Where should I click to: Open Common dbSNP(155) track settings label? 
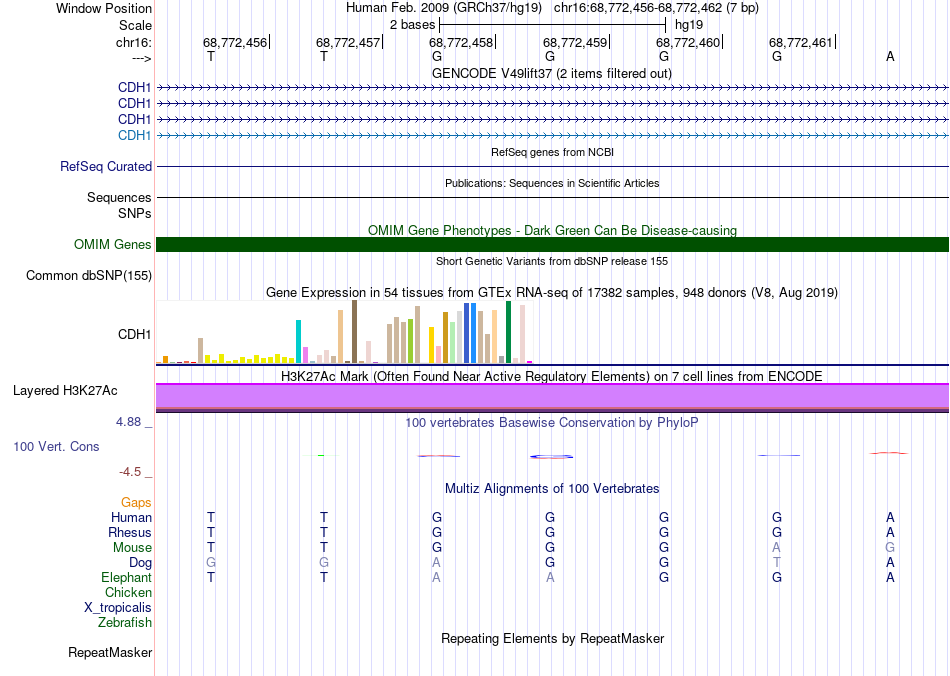point(89,276)
